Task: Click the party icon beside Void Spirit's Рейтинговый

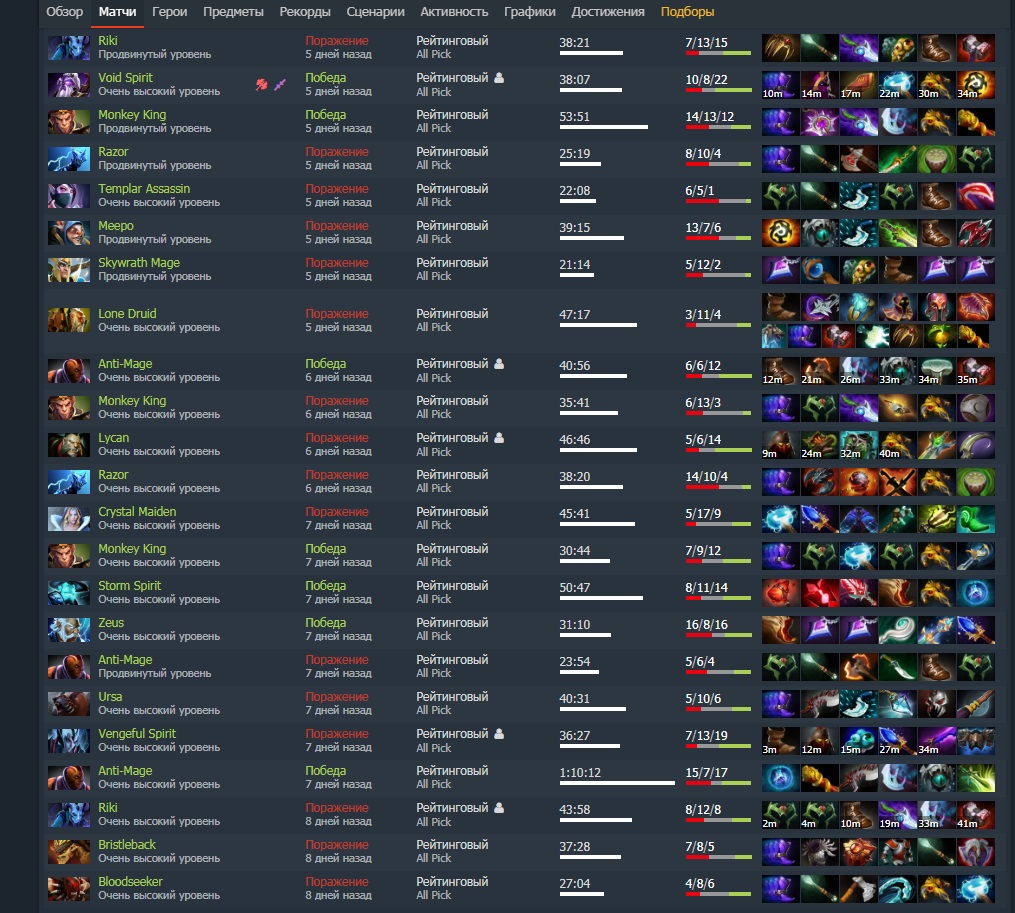Action: (499, 78)
